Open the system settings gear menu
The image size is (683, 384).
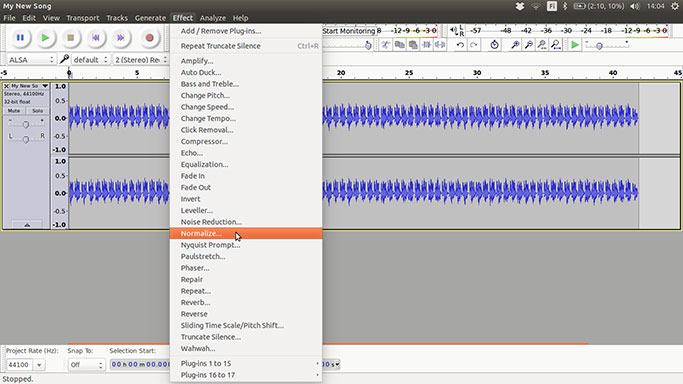[675, 6]
